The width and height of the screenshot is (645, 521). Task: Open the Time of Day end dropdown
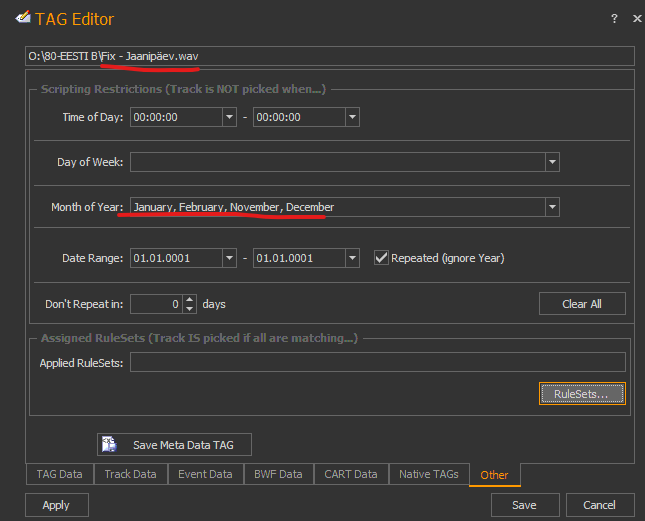pyautogui.click(x=352, y=117)
